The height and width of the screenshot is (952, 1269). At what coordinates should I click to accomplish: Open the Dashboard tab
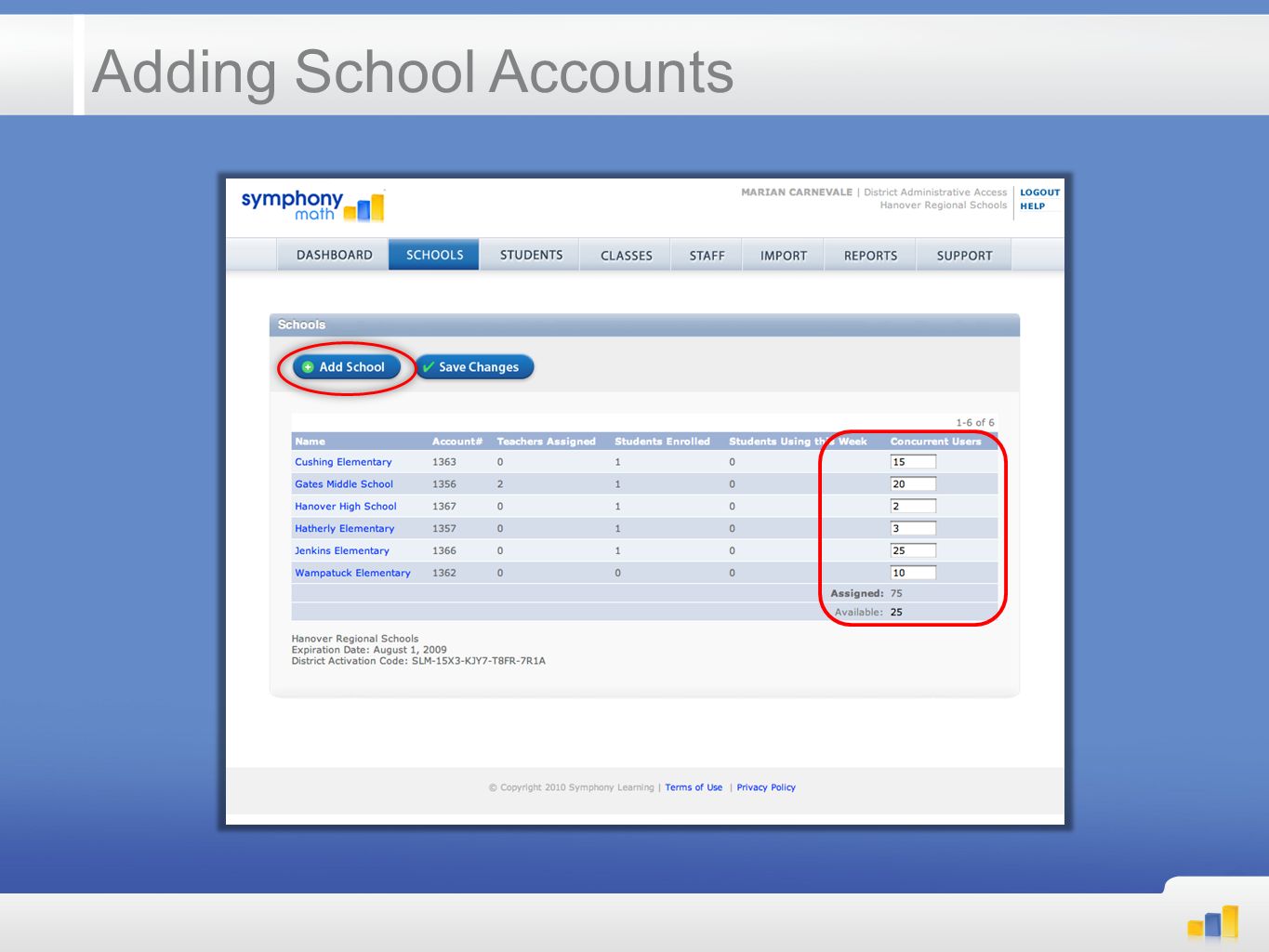tap(334, 255)
